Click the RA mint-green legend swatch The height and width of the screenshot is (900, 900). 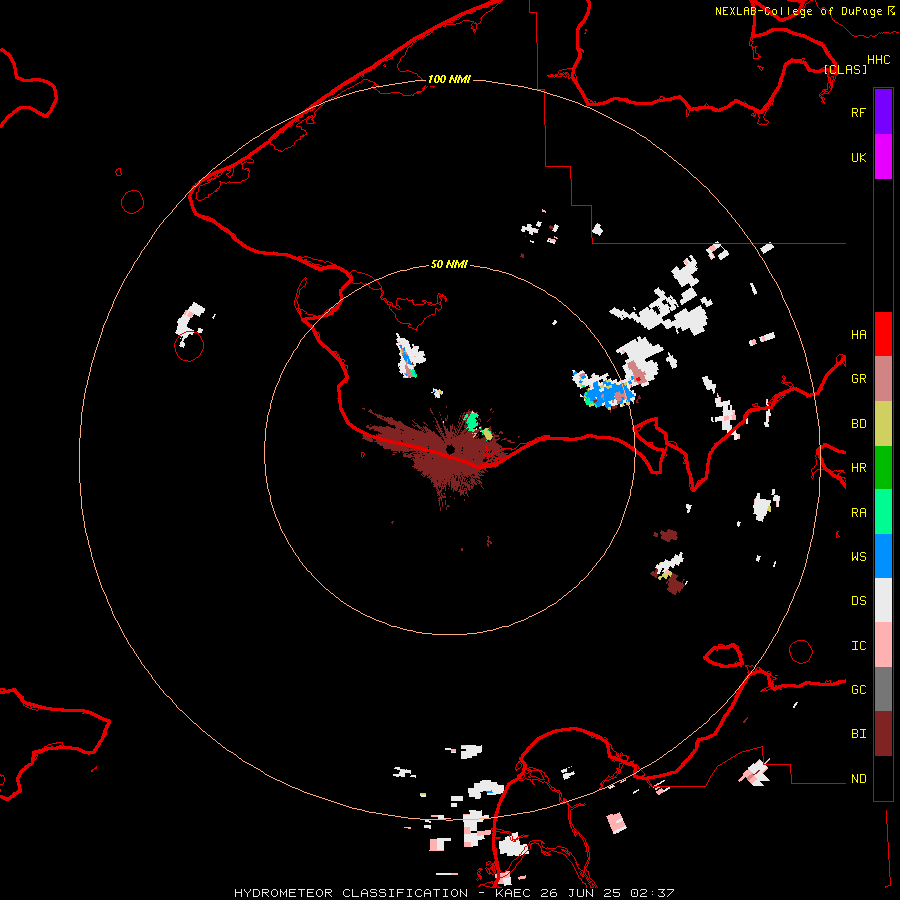pos(883,512)
